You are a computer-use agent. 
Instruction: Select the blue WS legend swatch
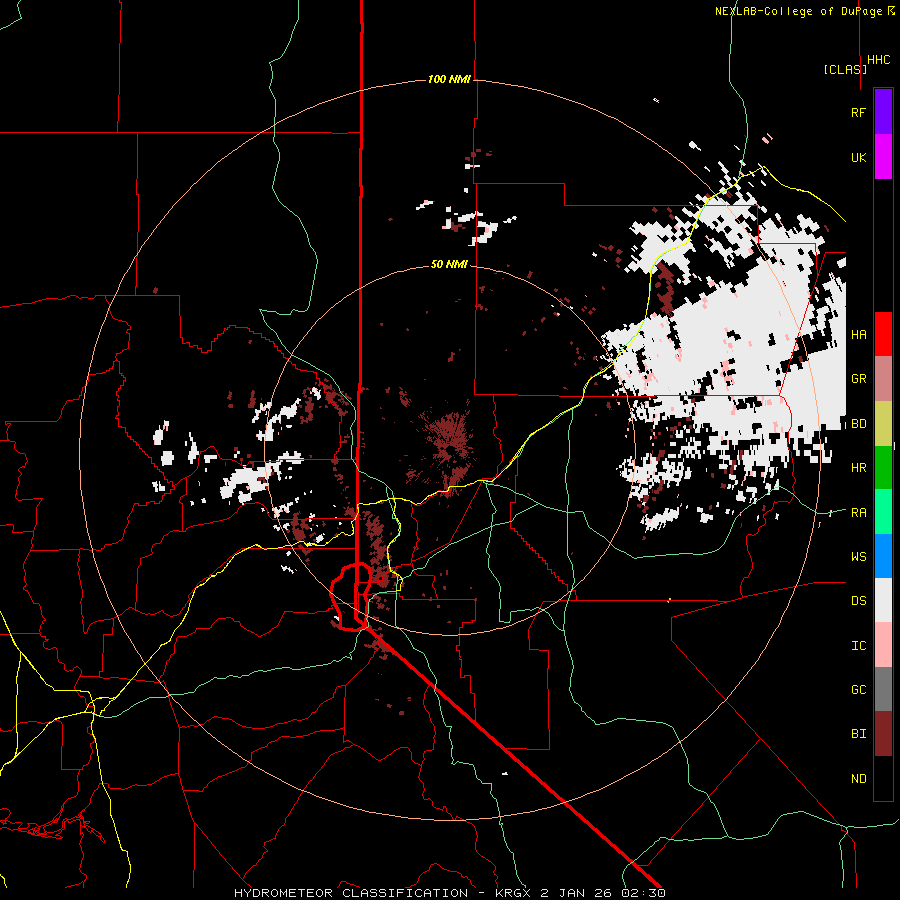(883, 556)
